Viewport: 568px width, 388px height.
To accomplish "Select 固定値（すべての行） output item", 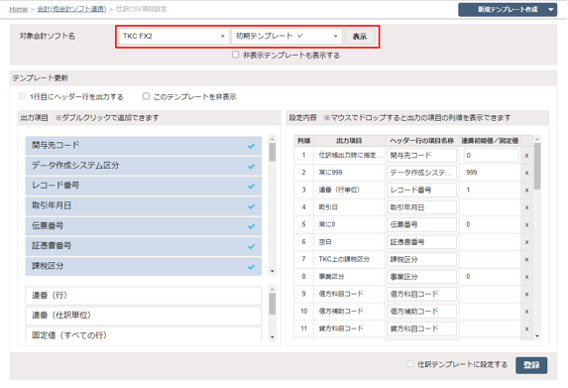I will (143, 335).
